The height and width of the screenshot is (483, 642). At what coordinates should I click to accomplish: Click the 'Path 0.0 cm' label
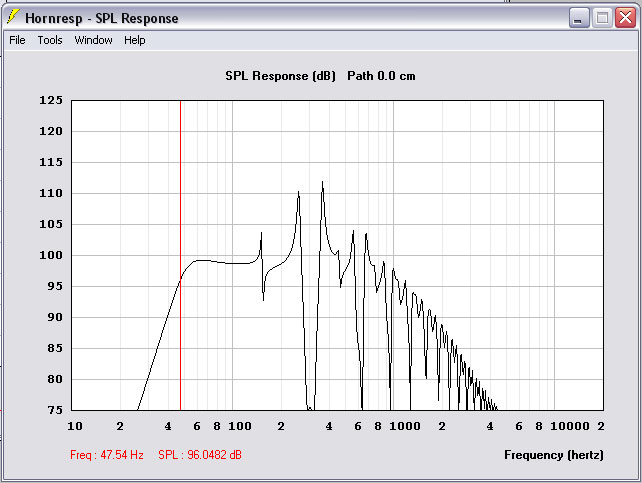pyautogui.click(x=381, y=76)
